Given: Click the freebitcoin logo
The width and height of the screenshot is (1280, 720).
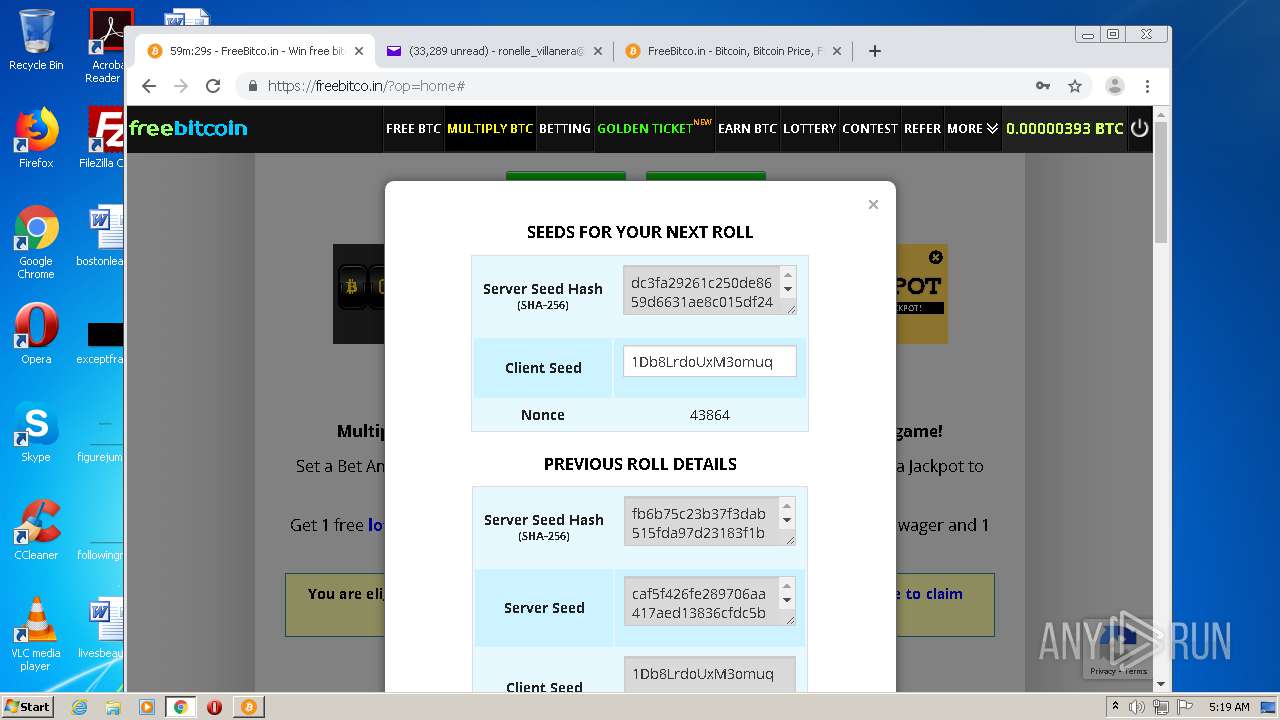Looking at the screenshot, I should [188, 128].
